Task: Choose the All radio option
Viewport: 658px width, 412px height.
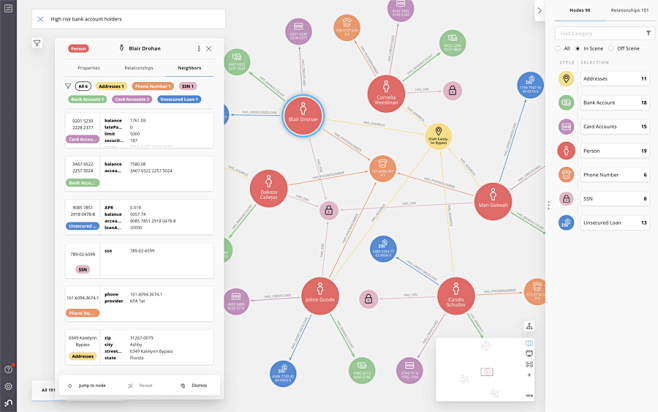Action: 558,49
